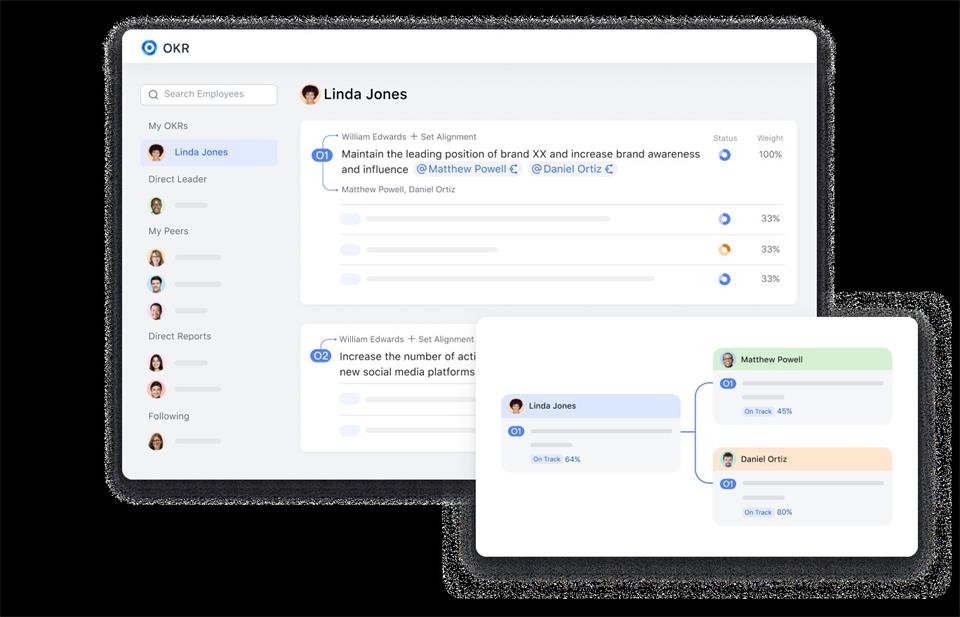This screenshot has height=617, width=960.
Task: Open the Direct Leader avatar
Action: (x=156, y=205)
